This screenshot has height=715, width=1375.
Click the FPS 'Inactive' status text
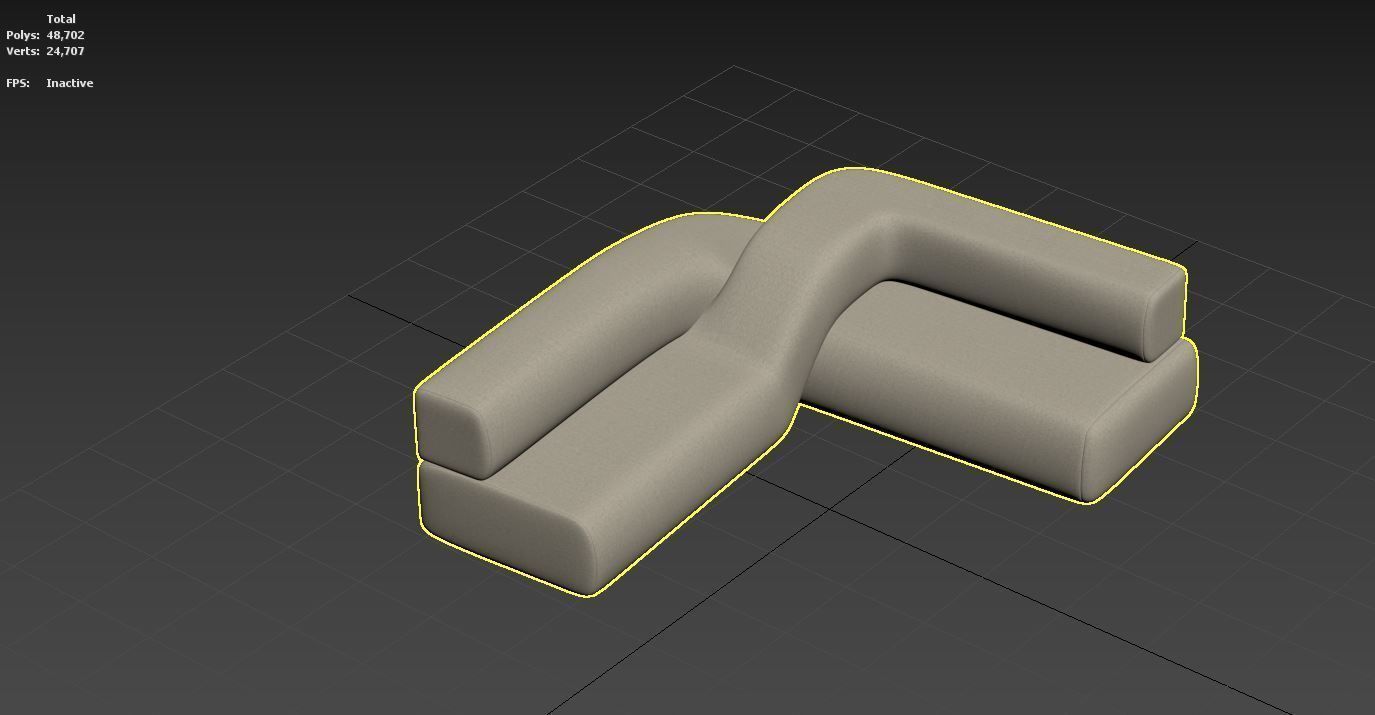(x=69, y=83)
